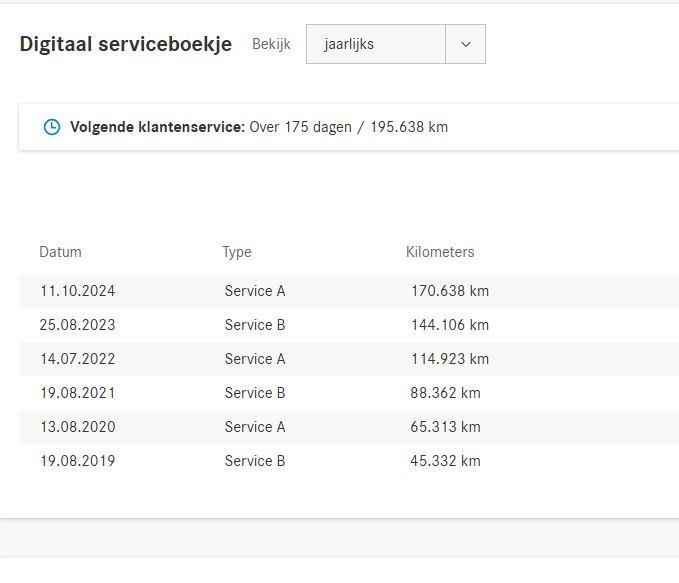679x583 pixels.
Task: Click the 45.332 km mileage value
Action: click(x=445, y=461)
